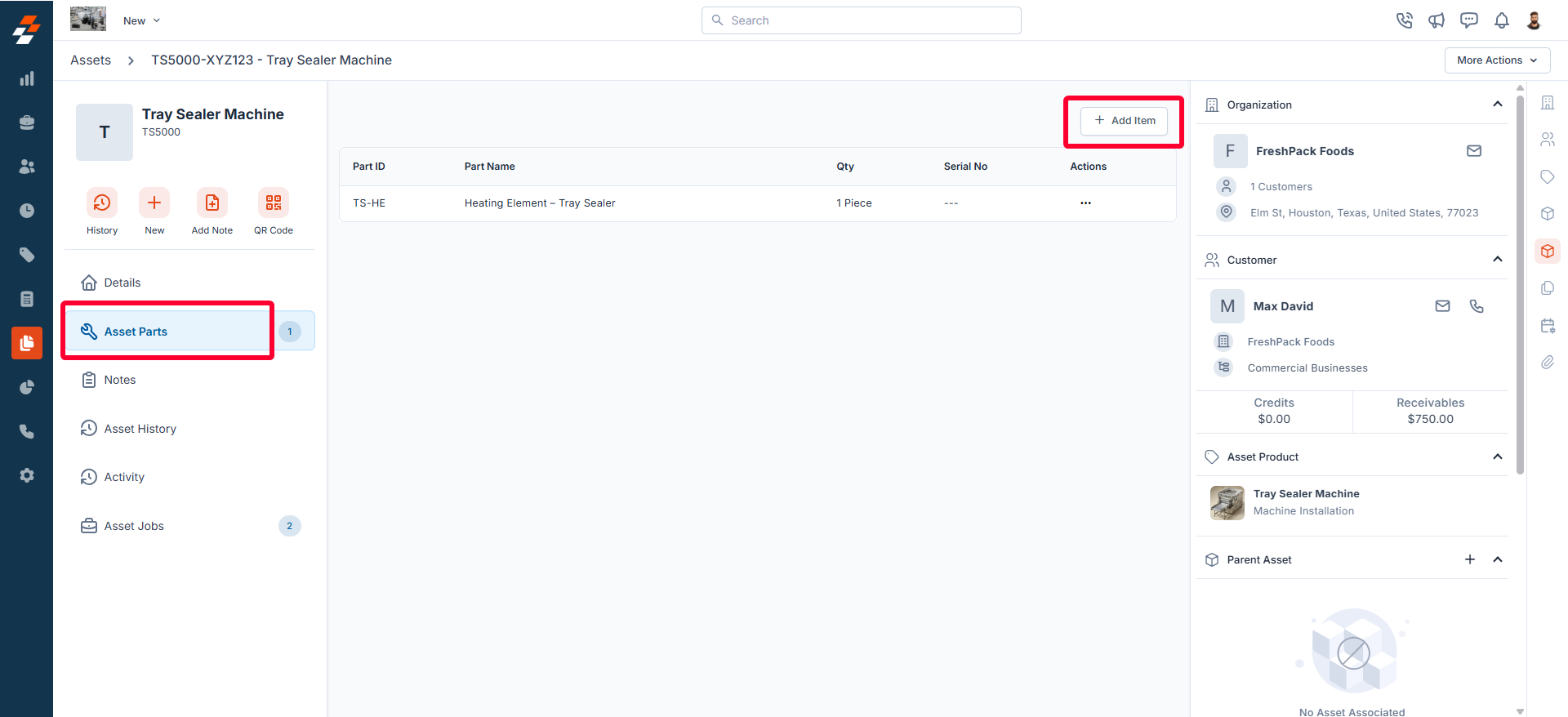
Task: Open the user profile avatar
Action: pos(1534,20)
